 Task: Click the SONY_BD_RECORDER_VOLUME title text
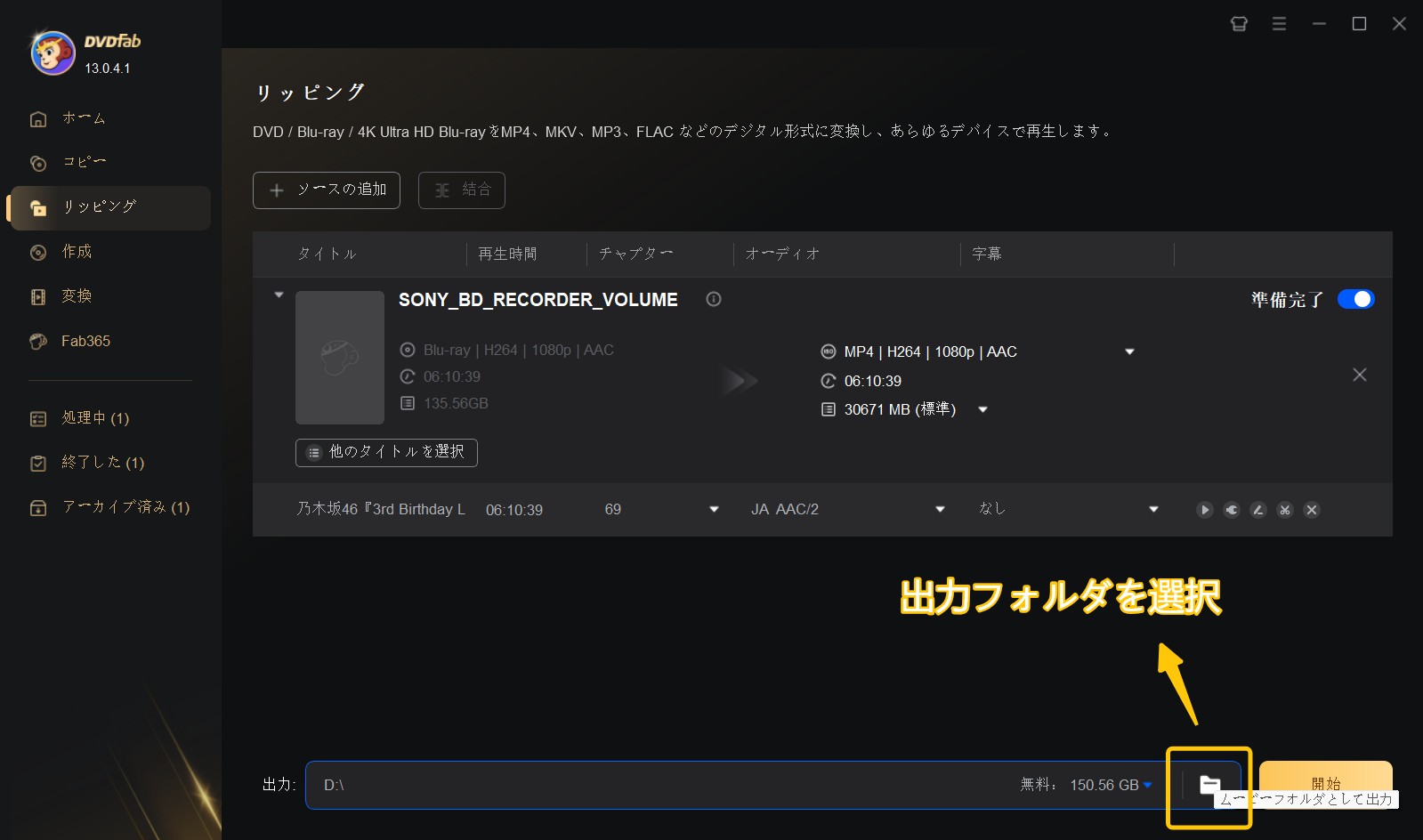[x=538, y=300]
